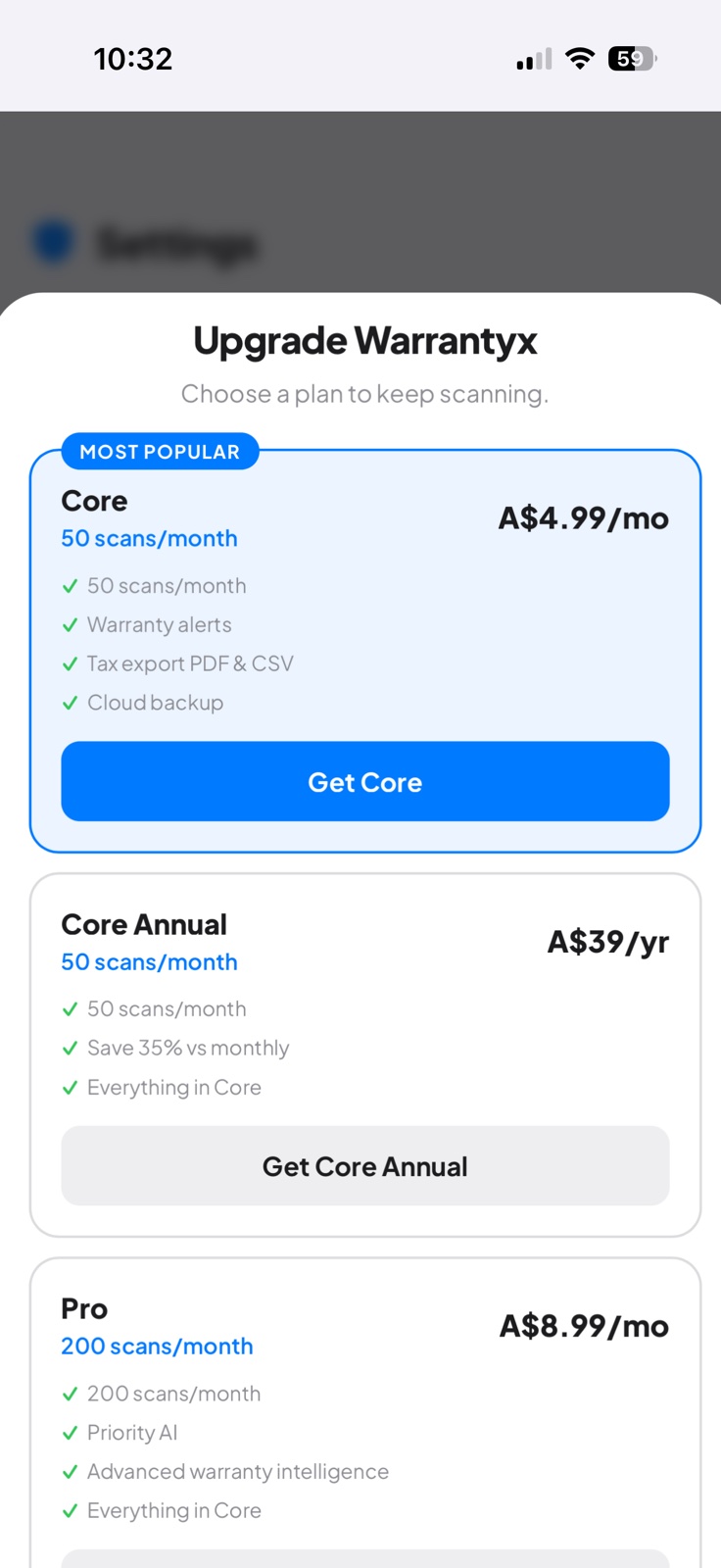This screenshot has width=721, height=1568.
Task: Tap the checkmark beside Save 35% vs monthly
Action: pos(70,1048)
